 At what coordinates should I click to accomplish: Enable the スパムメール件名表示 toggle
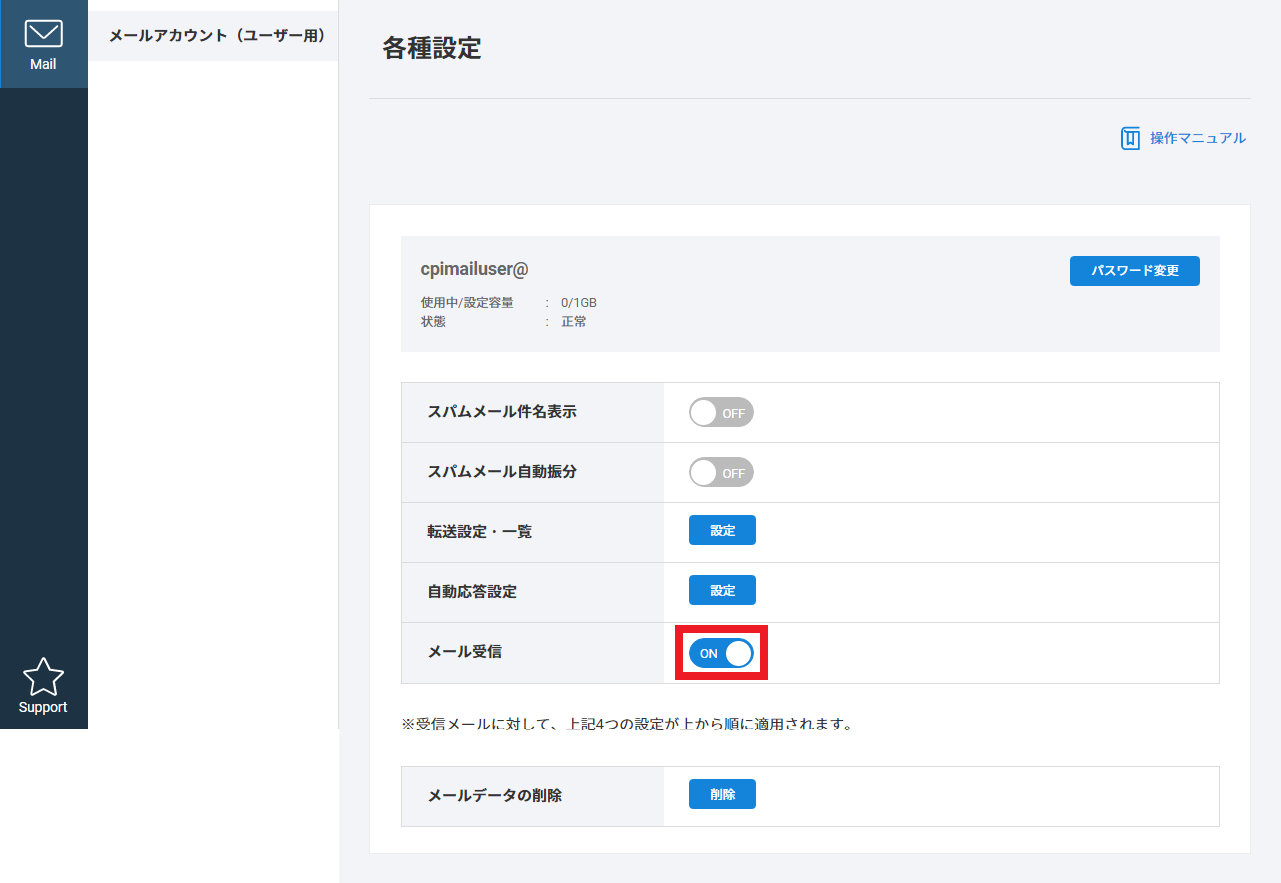721,412
